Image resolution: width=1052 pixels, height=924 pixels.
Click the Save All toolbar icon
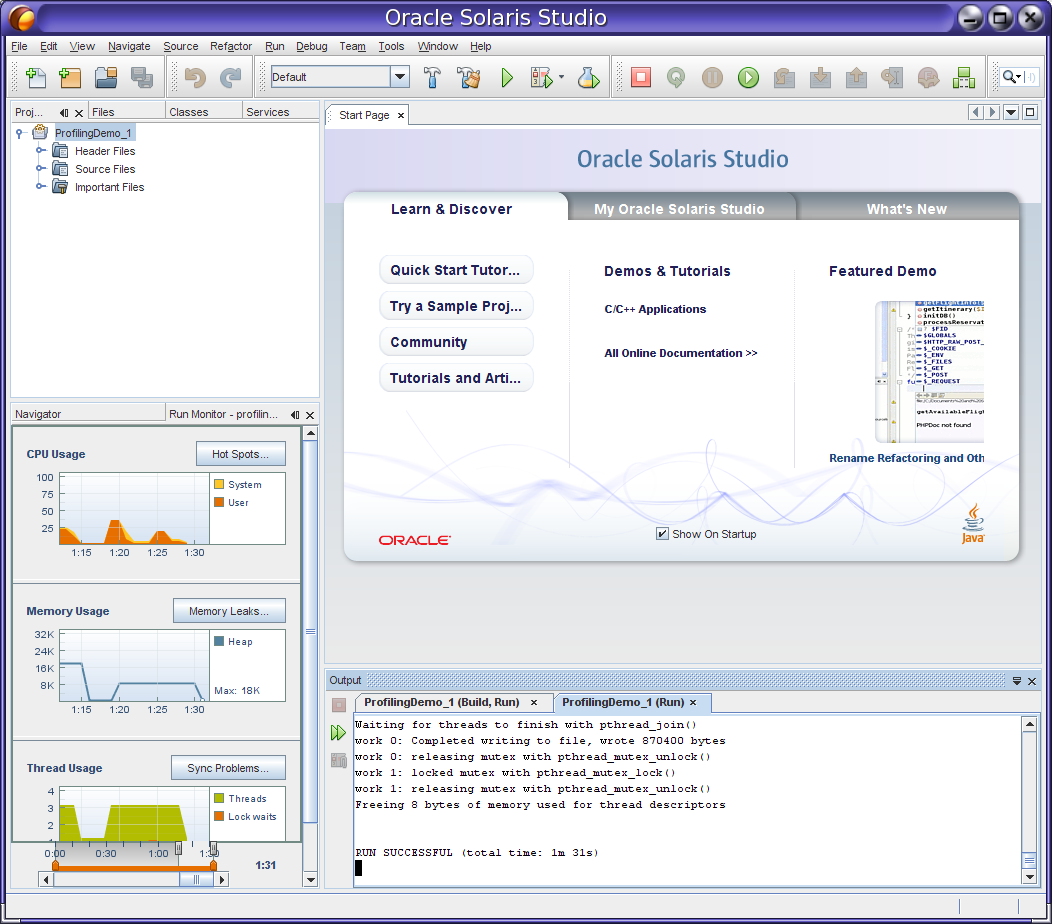point(142,78)
